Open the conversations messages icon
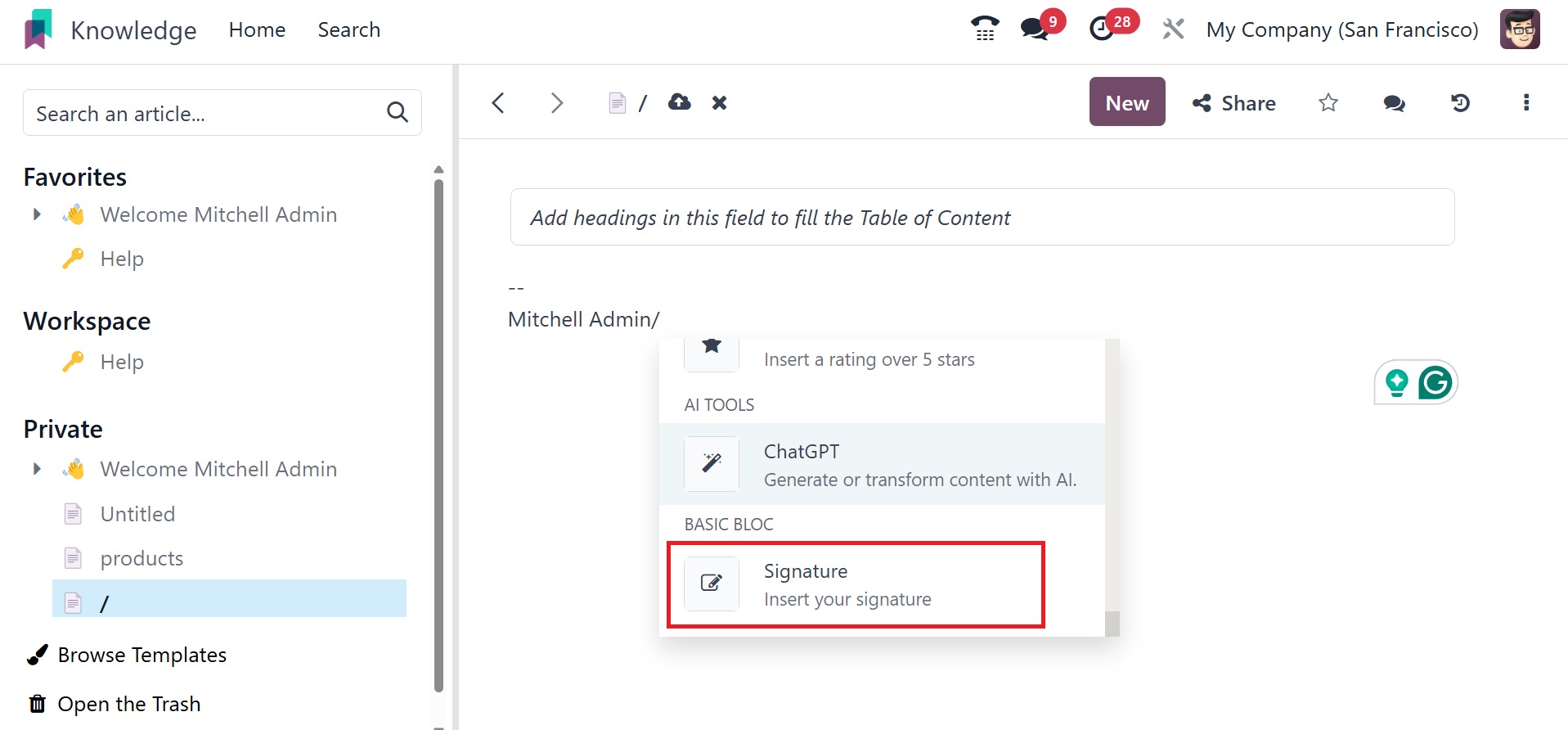1568x730 pixels. click(1036, 29)
